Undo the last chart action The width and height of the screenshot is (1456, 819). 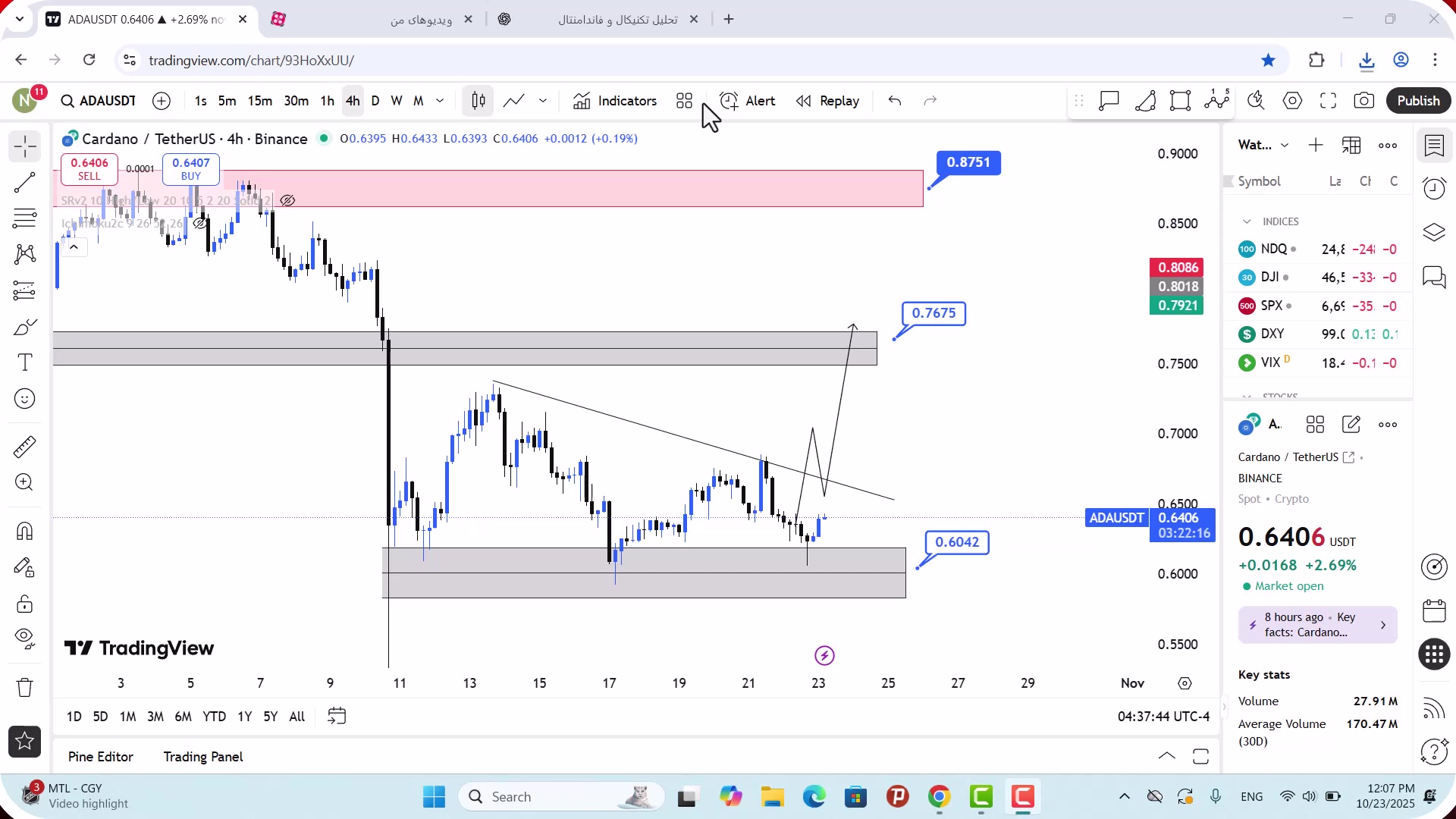pyautogui.click(x=895, y=101)
